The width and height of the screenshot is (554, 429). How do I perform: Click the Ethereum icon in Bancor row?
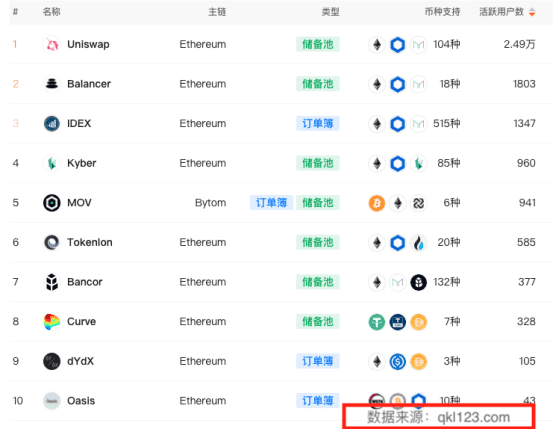point(377,282)
